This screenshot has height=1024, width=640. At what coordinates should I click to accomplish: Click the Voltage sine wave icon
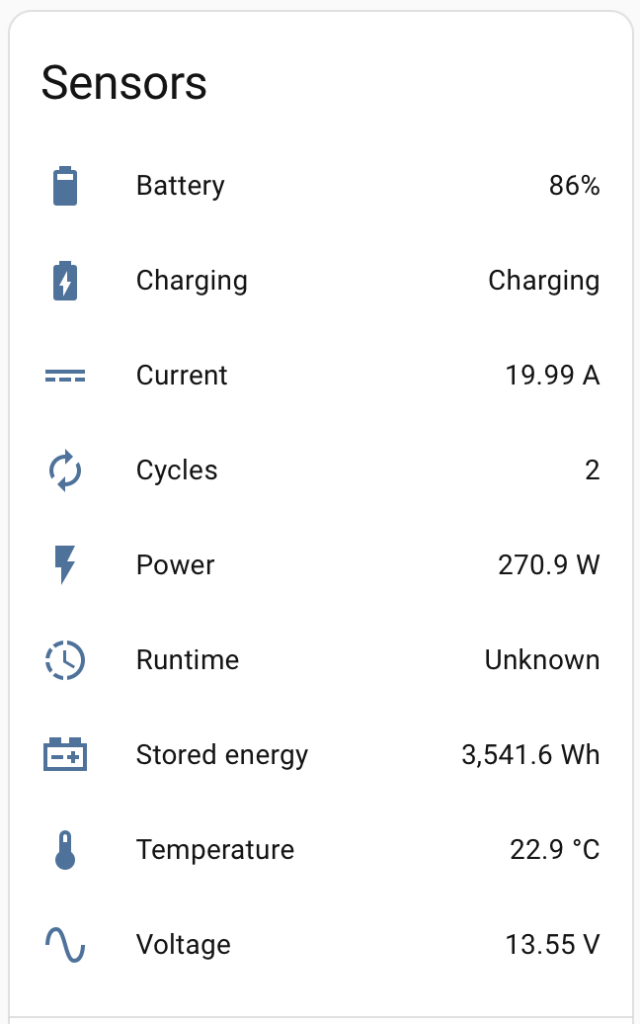65,945
